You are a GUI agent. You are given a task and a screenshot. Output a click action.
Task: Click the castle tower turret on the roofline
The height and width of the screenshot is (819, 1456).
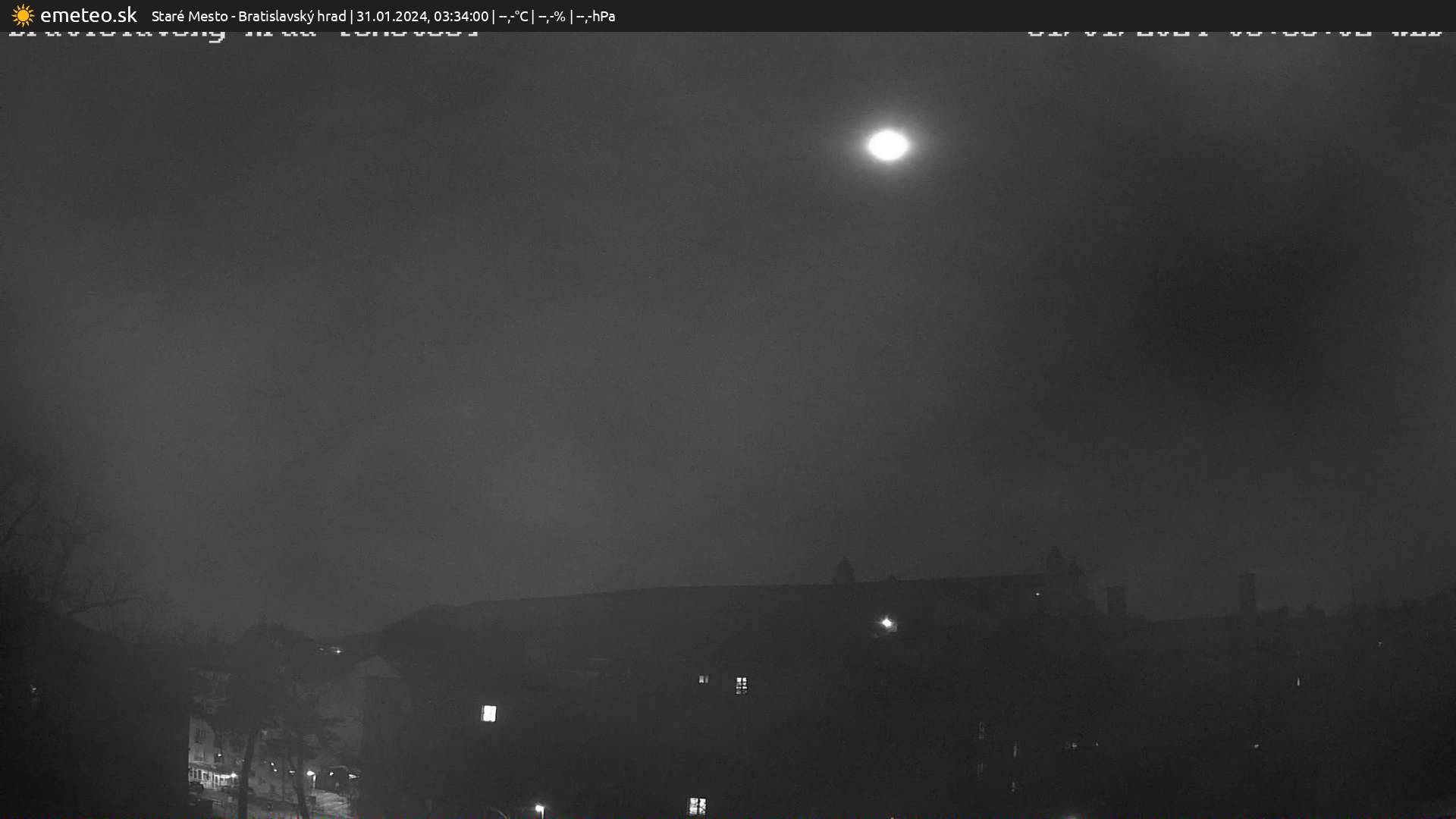click(843, 570)
